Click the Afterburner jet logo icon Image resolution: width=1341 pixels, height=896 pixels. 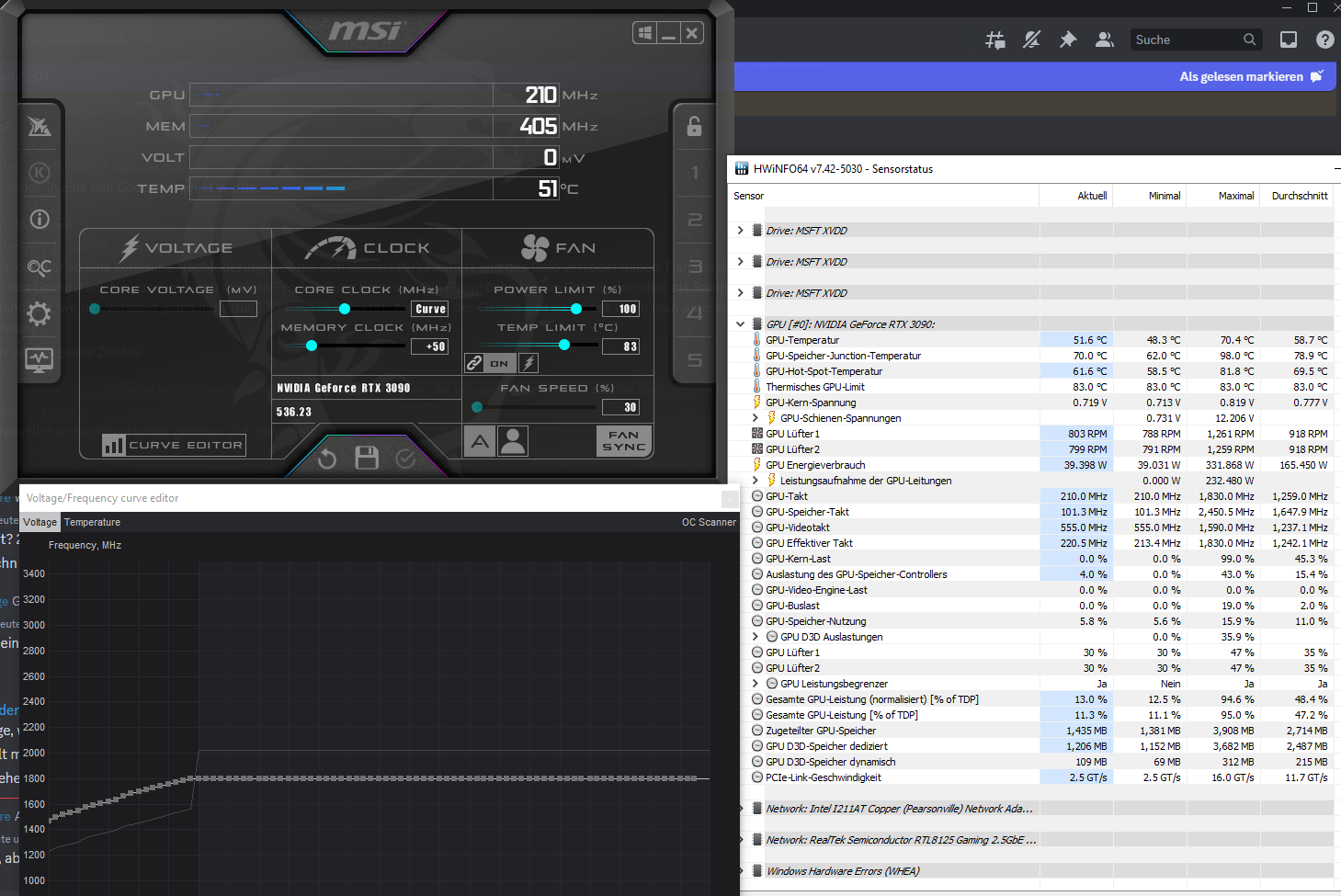pos(39,126)
